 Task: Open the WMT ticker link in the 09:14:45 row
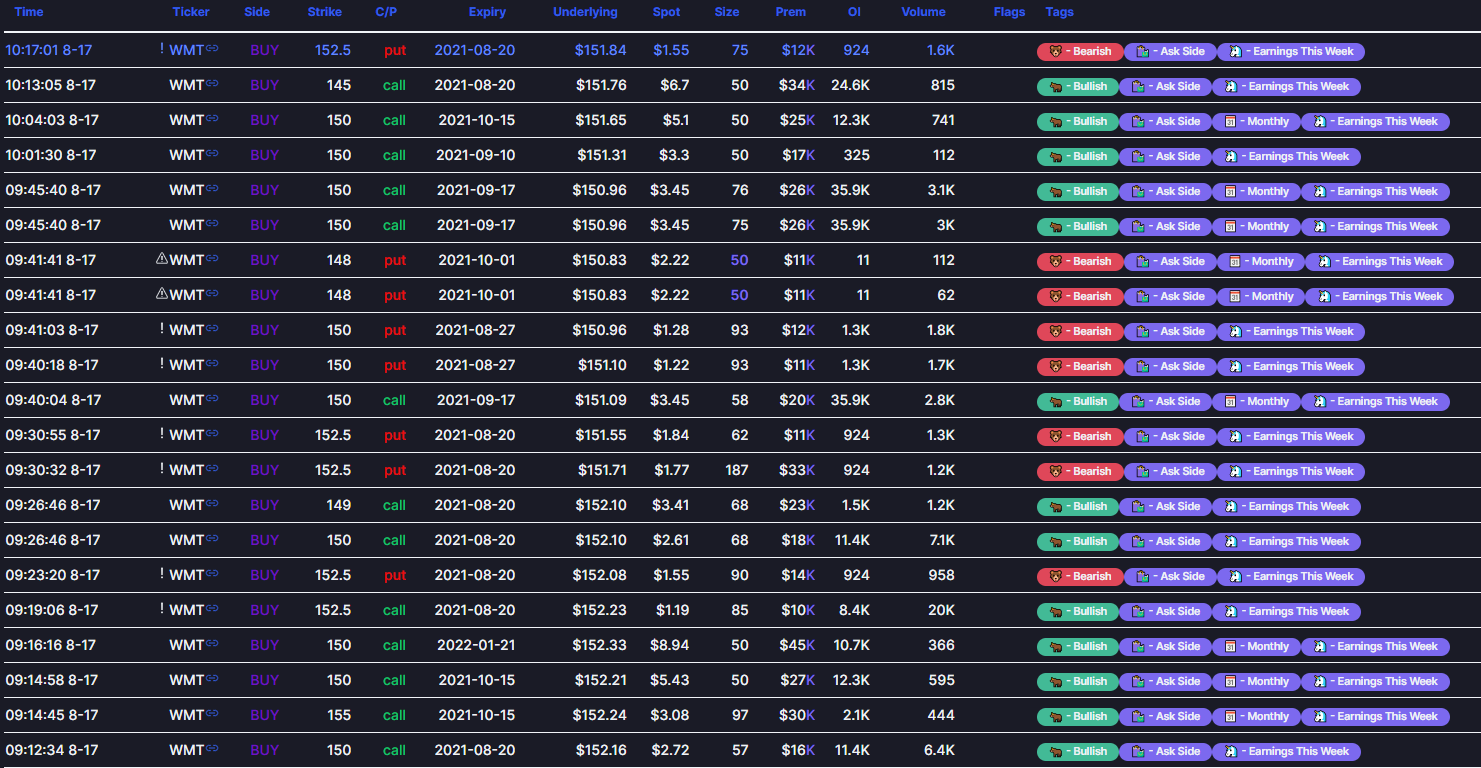[187, 715]
